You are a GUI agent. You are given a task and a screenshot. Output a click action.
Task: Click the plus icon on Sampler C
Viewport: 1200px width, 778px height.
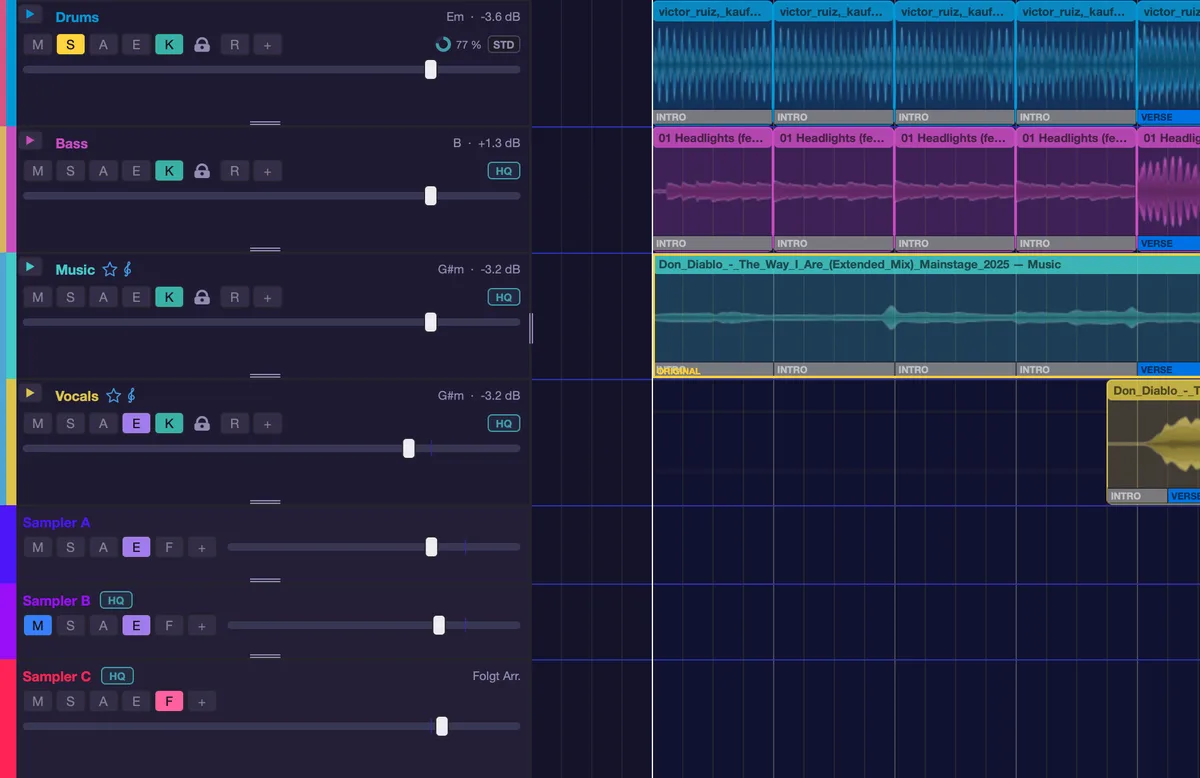point(202,701)
